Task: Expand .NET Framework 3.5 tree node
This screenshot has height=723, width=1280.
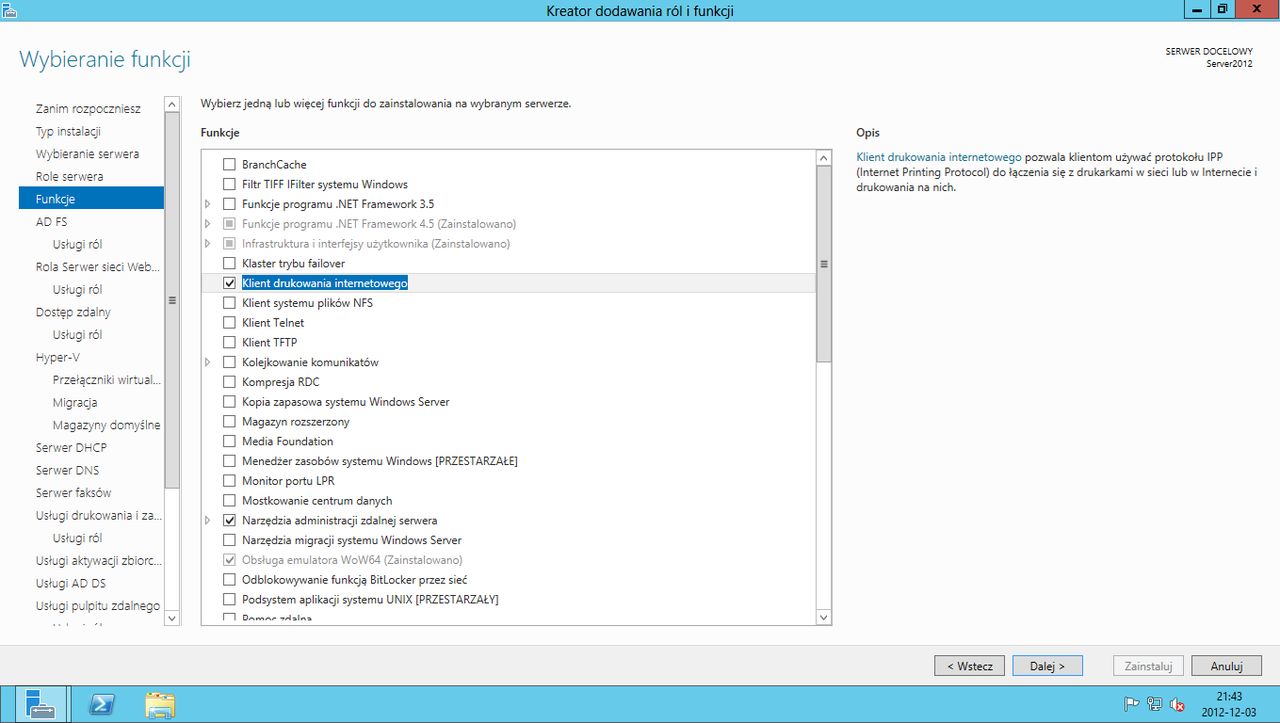Action: pos(208,204)
